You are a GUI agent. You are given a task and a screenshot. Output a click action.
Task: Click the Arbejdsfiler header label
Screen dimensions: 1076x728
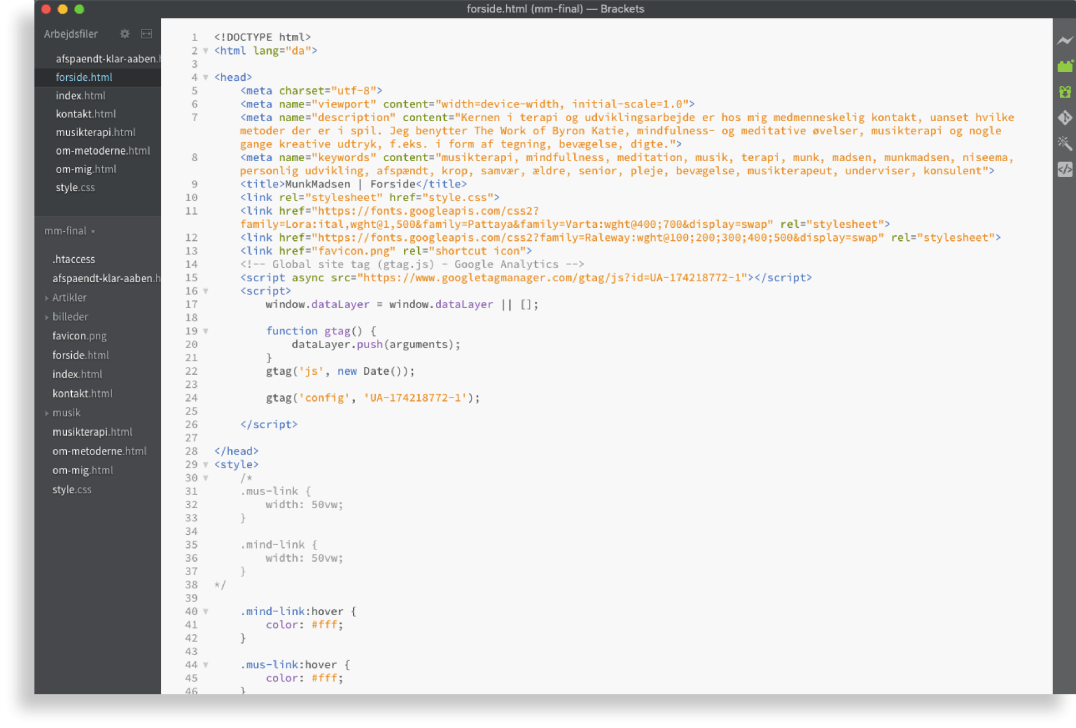71,34
